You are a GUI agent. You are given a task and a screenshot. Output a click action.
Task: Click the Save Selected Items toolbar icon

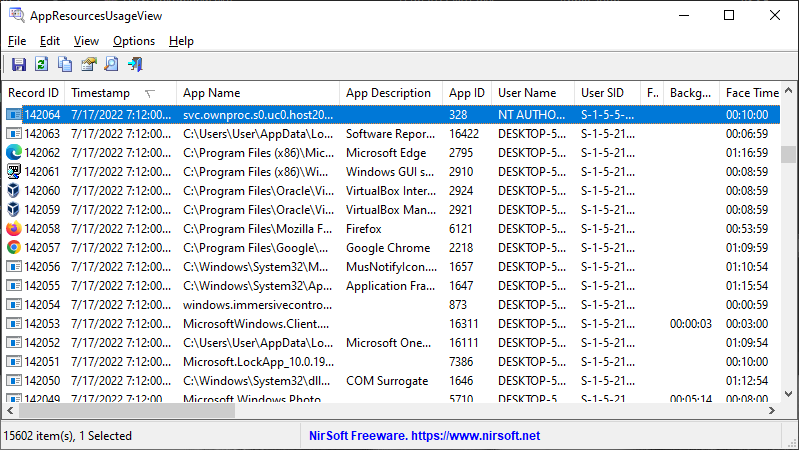tap(19, 65)
